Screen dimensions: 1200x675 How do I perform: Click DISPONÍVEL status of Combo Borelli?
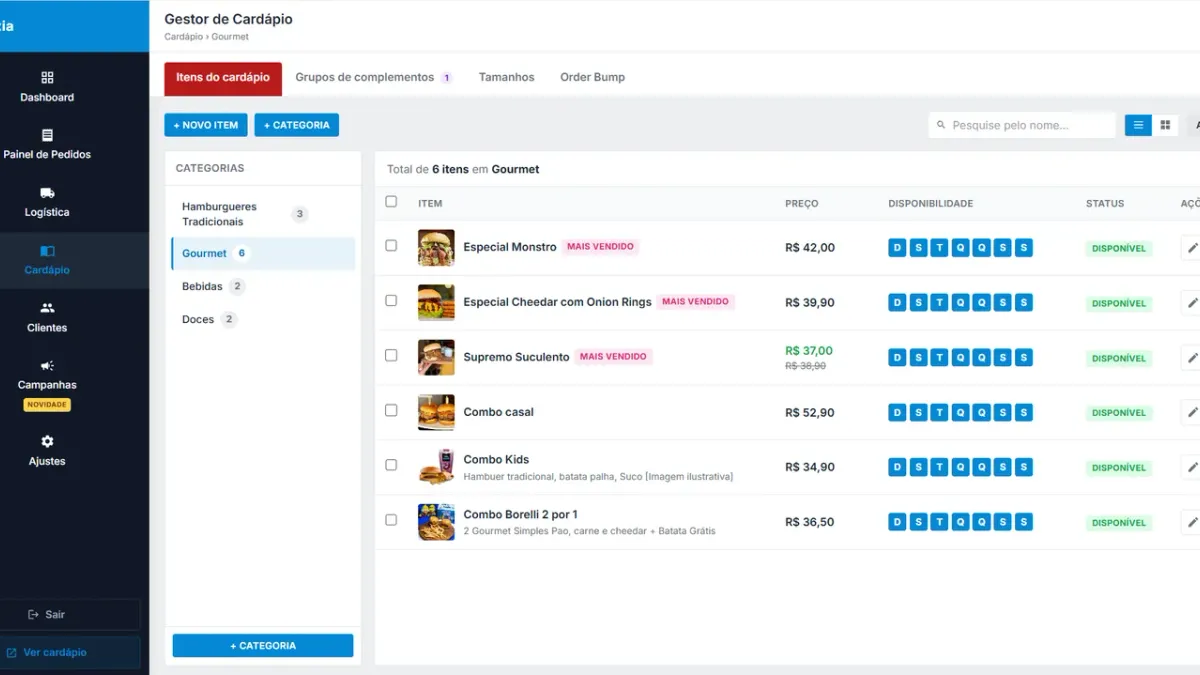[x=1119, y=523]
